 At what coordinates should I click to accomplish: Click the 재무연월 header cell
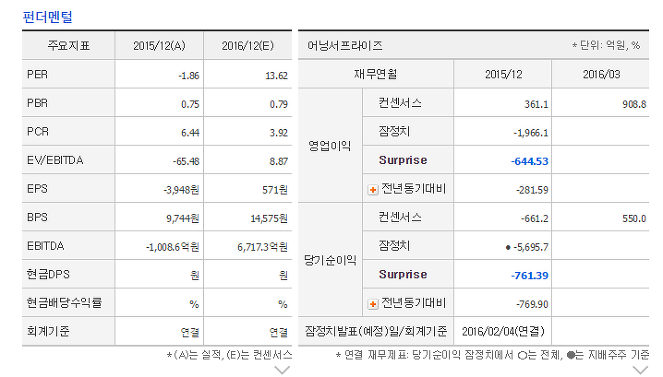click(x=375, y=74)
